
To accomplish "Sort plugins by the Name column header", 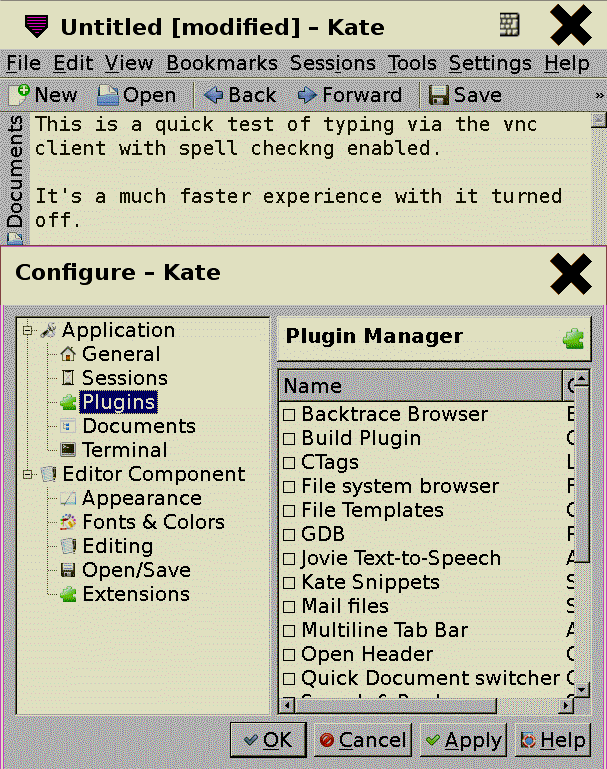I will point(421,386).
